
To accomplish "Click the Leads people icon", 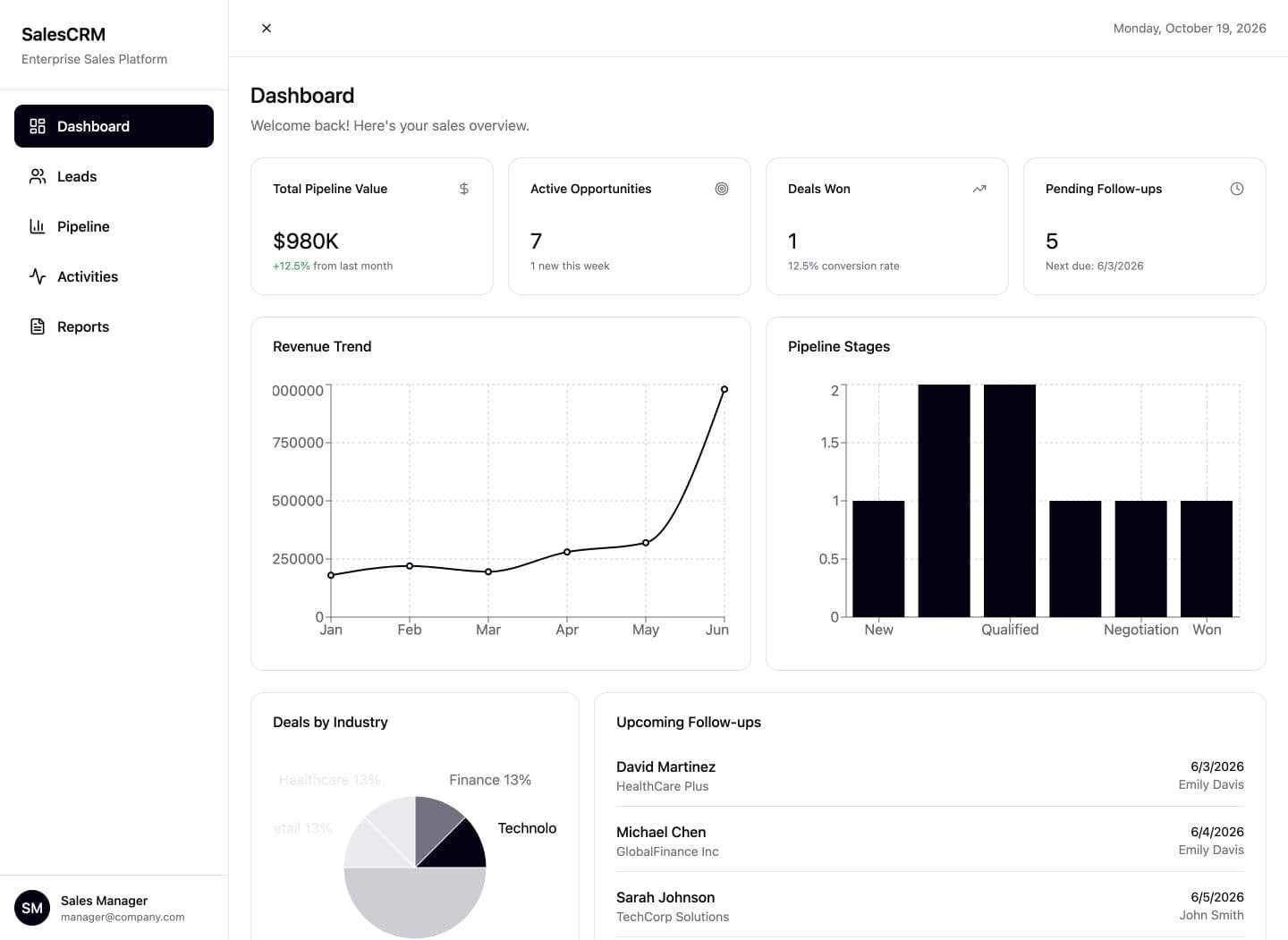I will tap(38, 176).
